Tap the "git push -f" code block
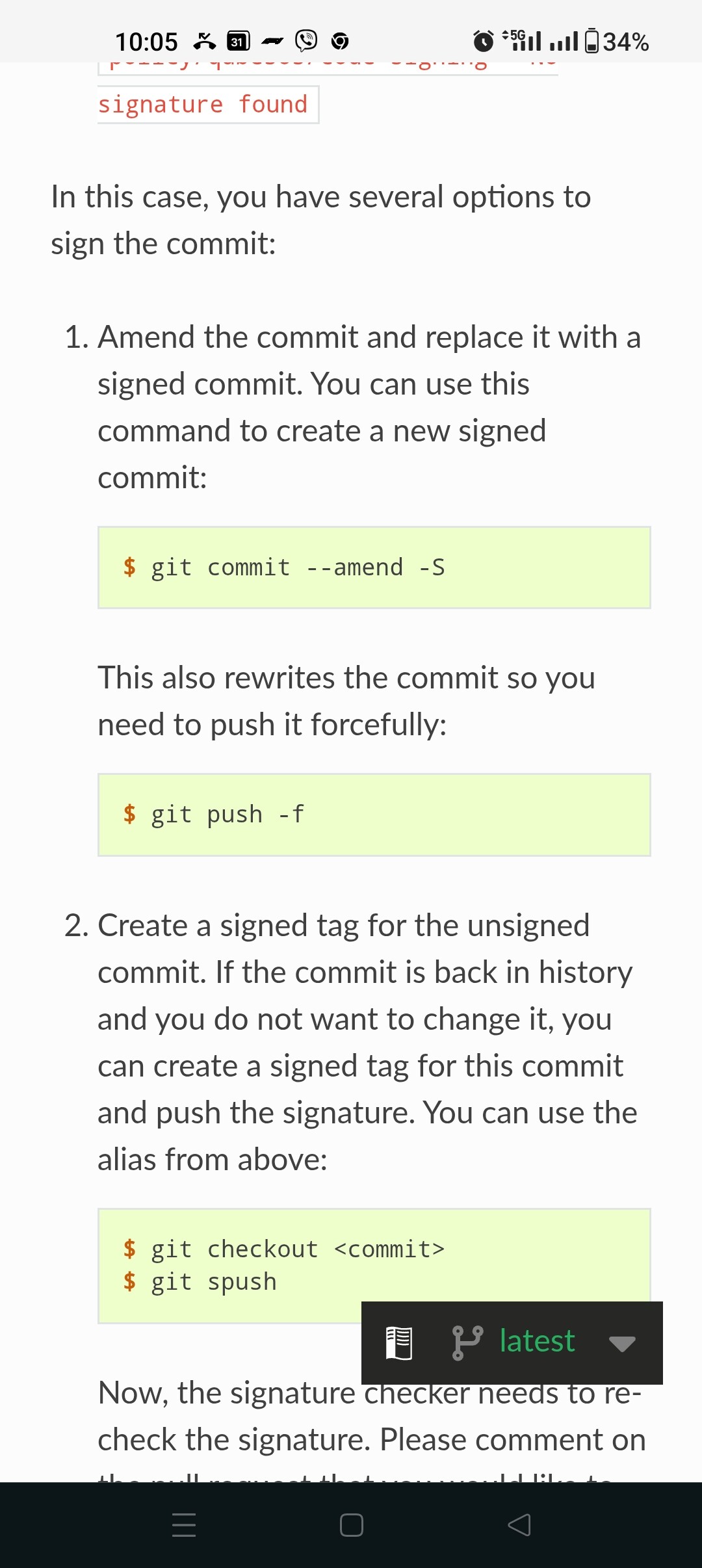Image resolution: width=702 pixels, height=1568 pixels. pos(374,815)
